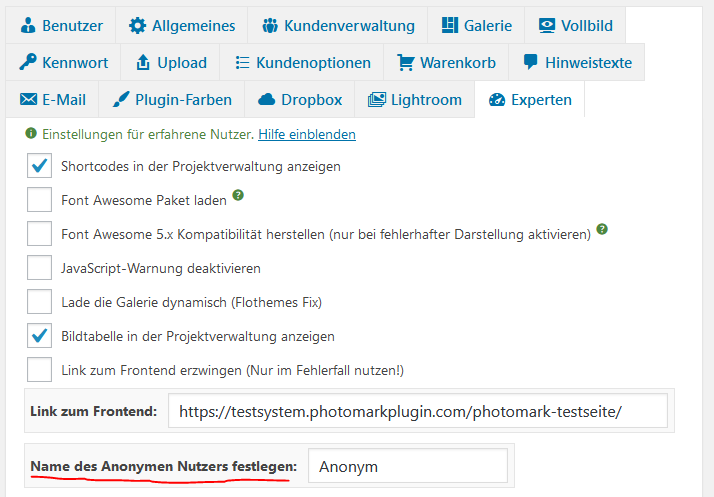Uncheck Shortcodes in der Projektverwaltung anzeigen
This screenshot has height=497, width=714.
[x=40, y=166]
